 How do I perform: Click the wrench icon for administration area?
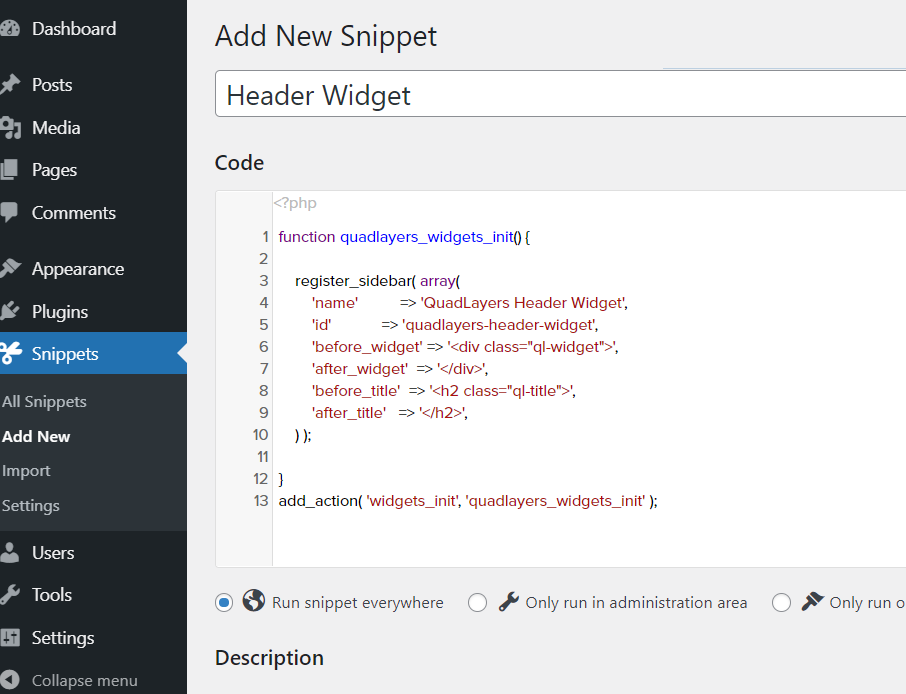[508, 602]
